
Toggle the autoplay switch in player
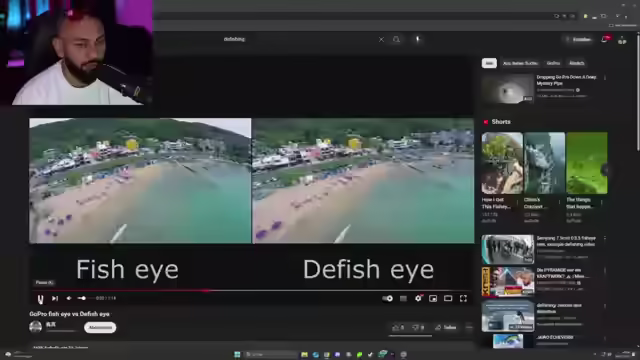387,298
